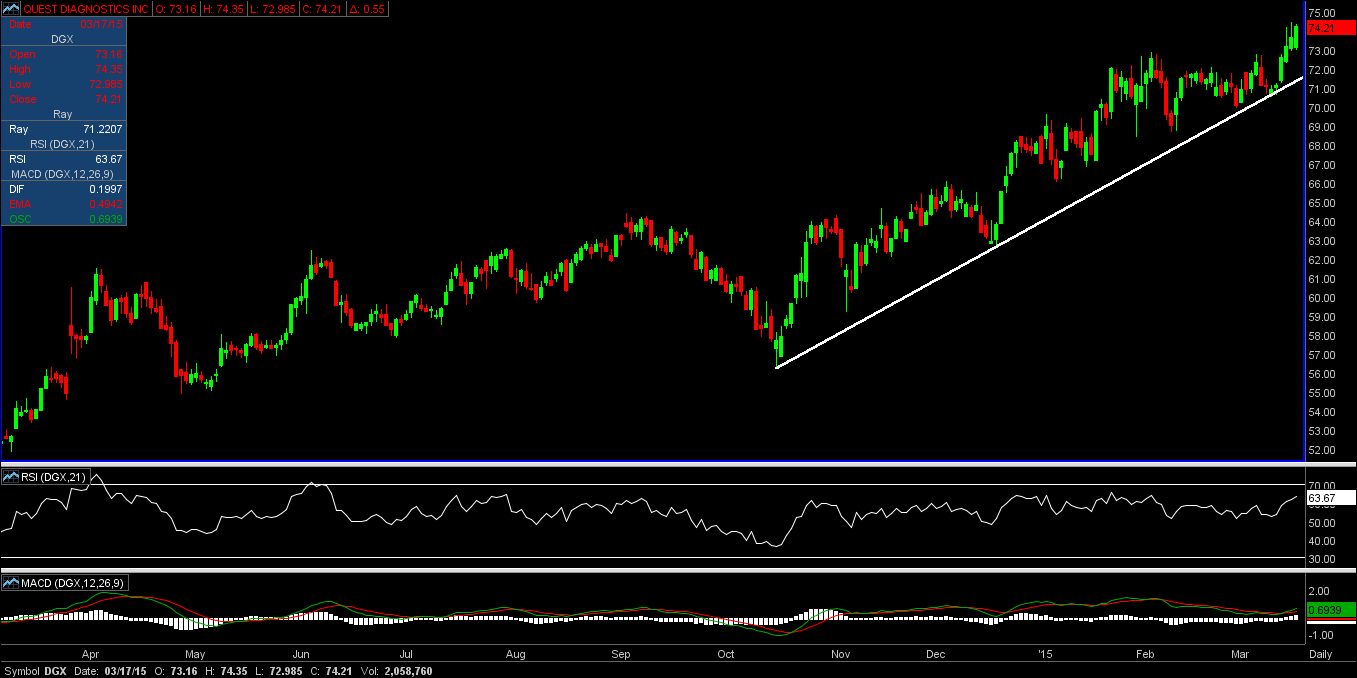
Task: Select the white trendline ray on price chart
Action: pyautogui.click(x=1039, y=221)
